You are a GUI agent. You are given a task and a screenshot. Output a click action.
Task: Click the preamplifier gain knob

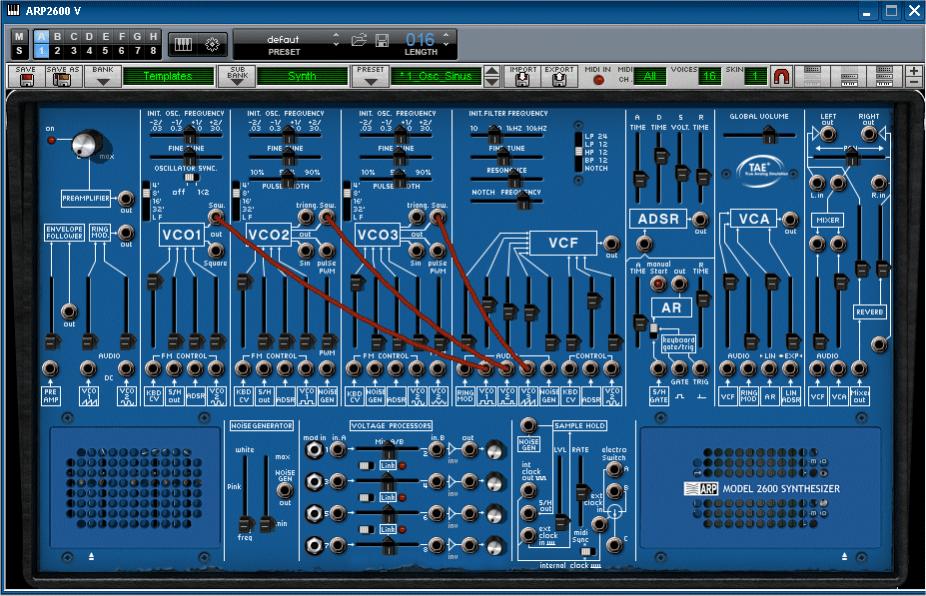(x=87, y=144)
